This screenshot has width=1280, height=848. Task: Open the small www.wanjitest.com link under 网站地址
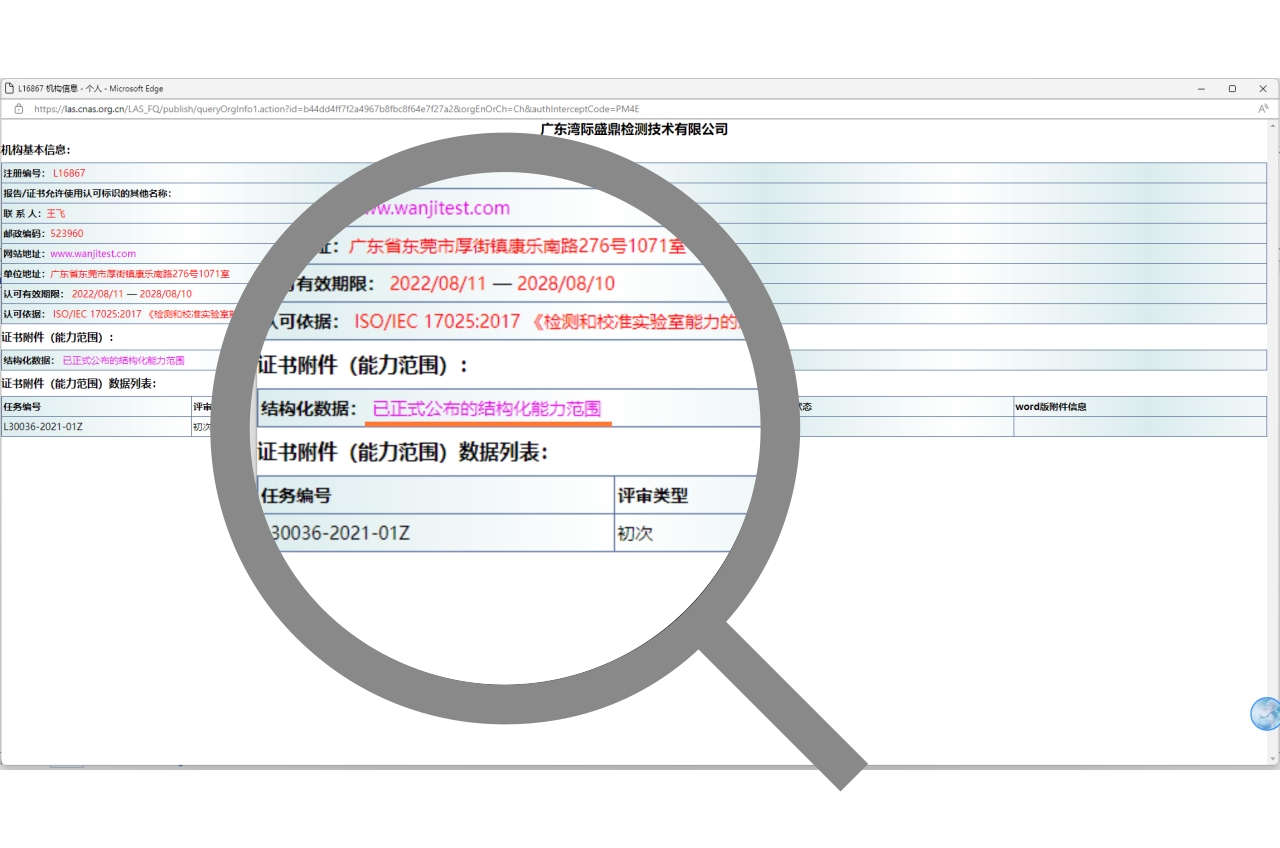click(93, 254)
